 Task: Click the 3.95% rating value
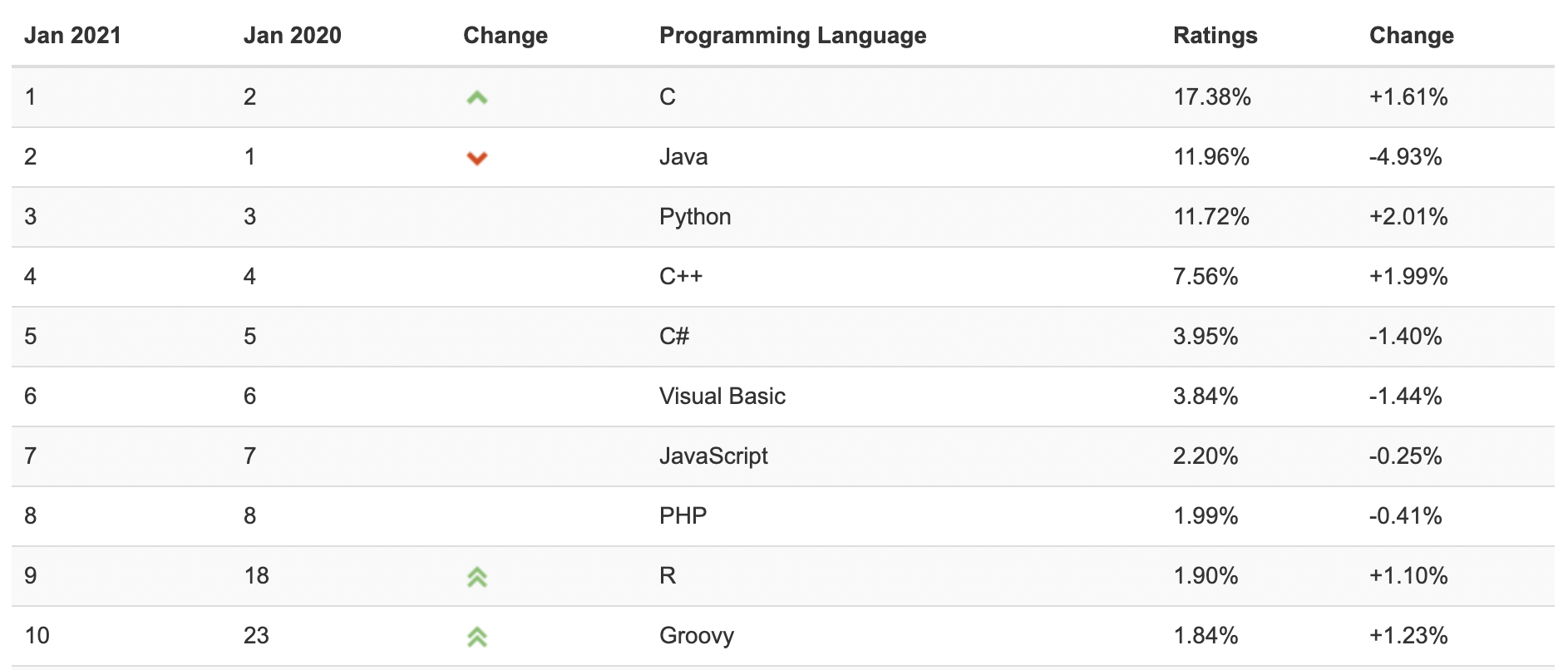pos(1206,336)
